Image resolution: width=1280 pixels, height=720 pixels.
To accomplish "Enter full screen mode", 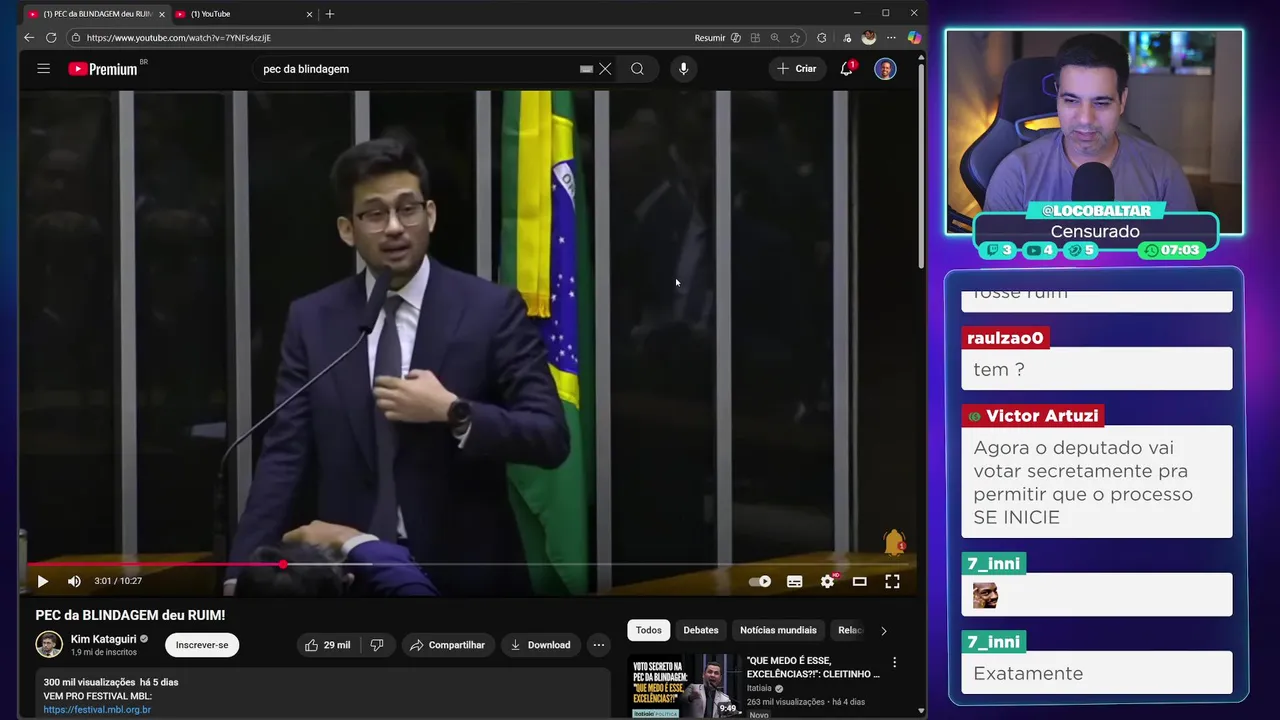I will (x=892, y=581).
